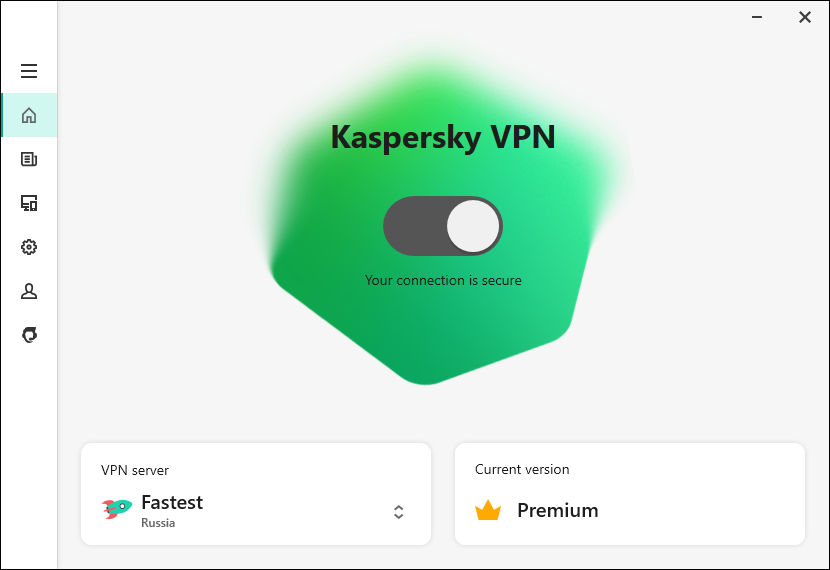Image resolution: width=830 pixels, height=570 pixels.
Task: Open the Fastest server dropdown
Action: point(172,502)
